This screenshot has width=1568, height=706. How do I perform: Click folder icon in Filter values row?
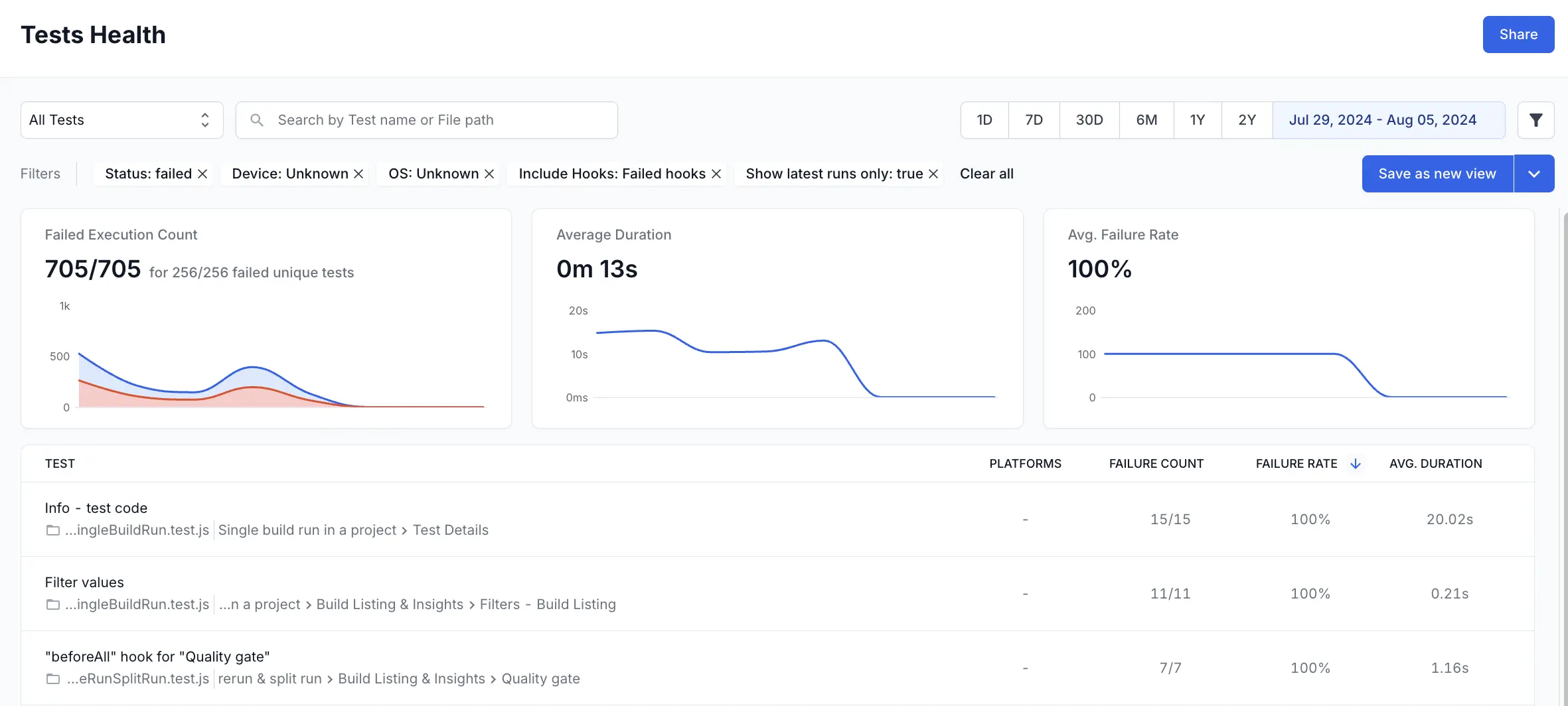pos(53,604)
